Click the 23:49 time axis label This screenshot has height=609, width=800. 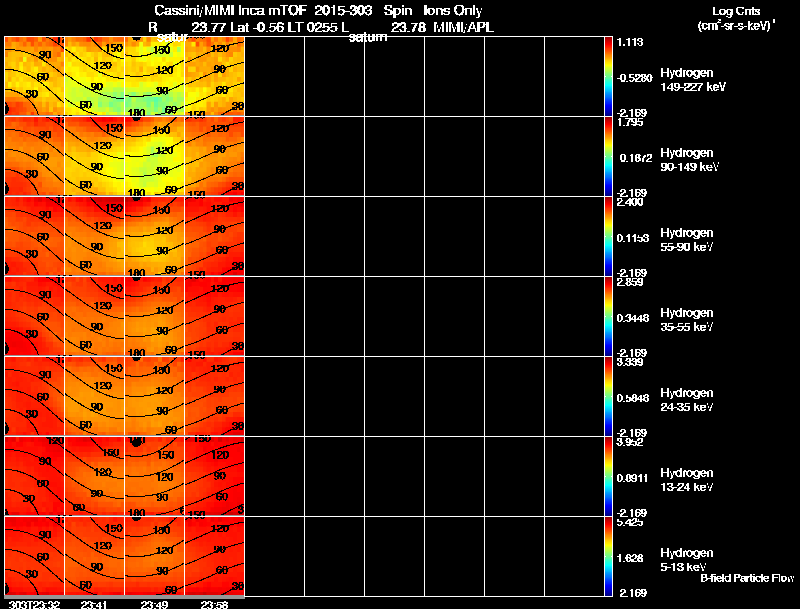point(154,604)
